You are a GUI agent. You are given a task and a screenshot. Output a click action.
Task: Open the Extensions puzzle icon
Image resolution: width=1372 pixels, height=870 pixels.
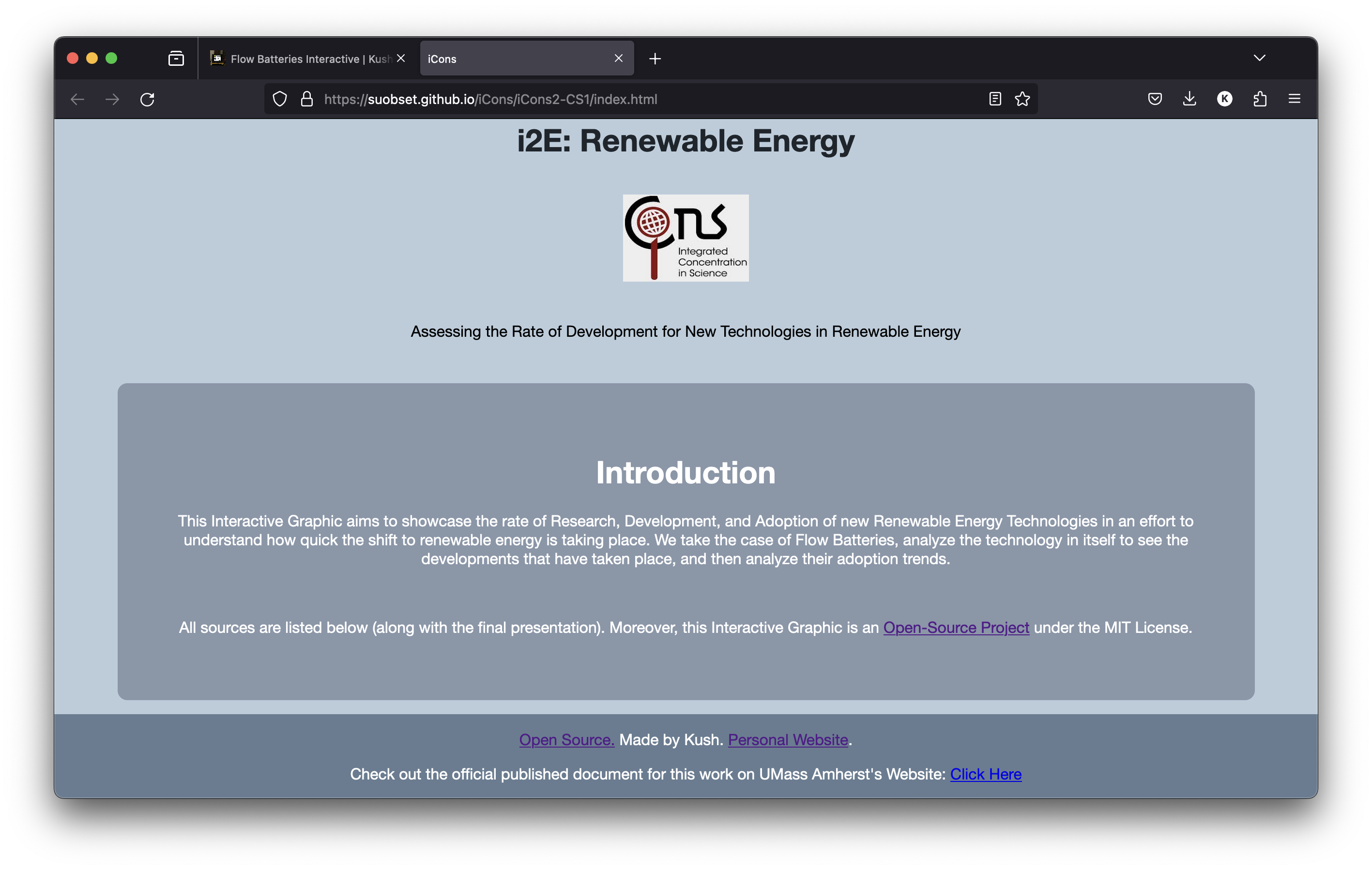(1260, 99)
